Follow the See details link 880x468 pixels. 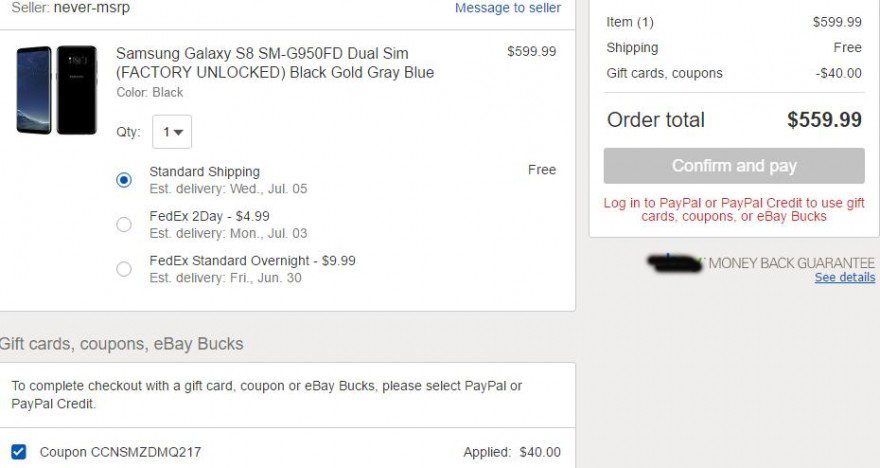[844, 278]
